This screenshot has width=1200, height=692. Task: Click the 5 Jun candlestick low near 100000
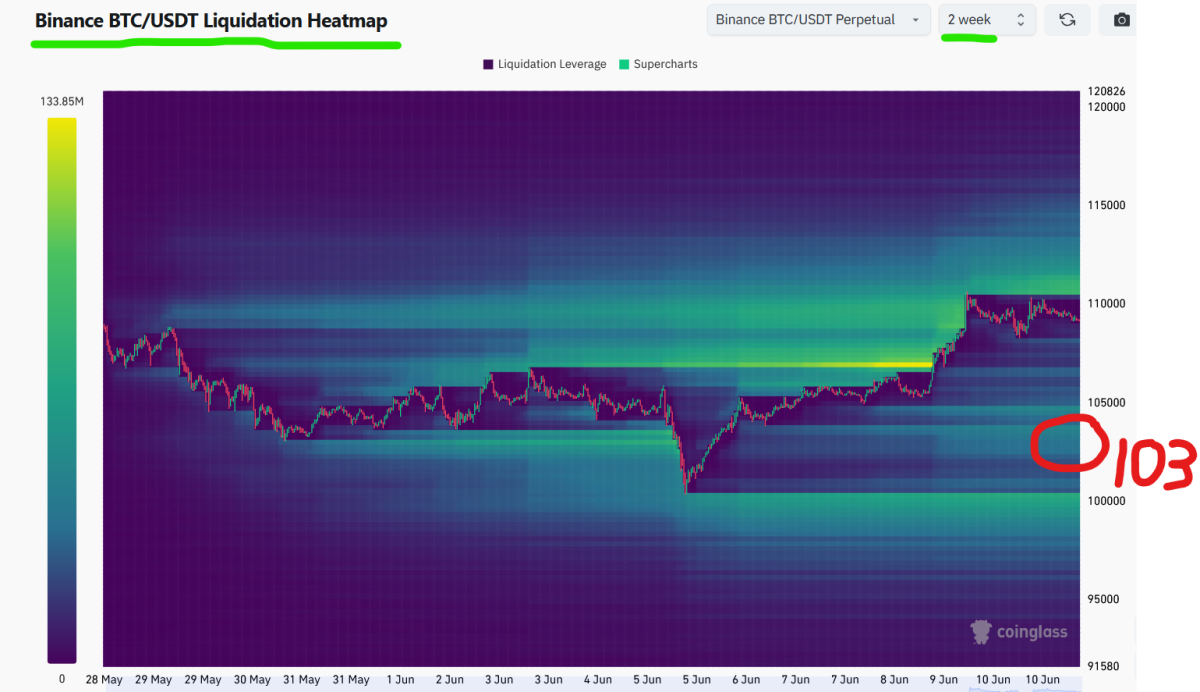coord(686,488)
